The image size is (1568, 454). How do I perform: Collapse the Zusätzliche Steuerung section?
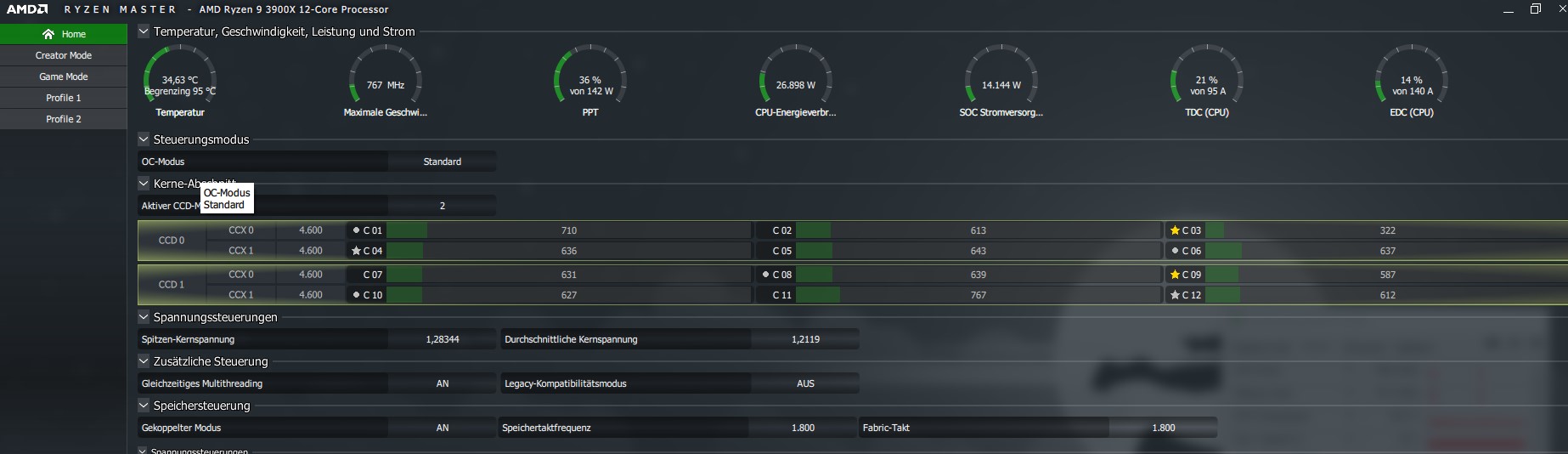(x=144, y=361)
